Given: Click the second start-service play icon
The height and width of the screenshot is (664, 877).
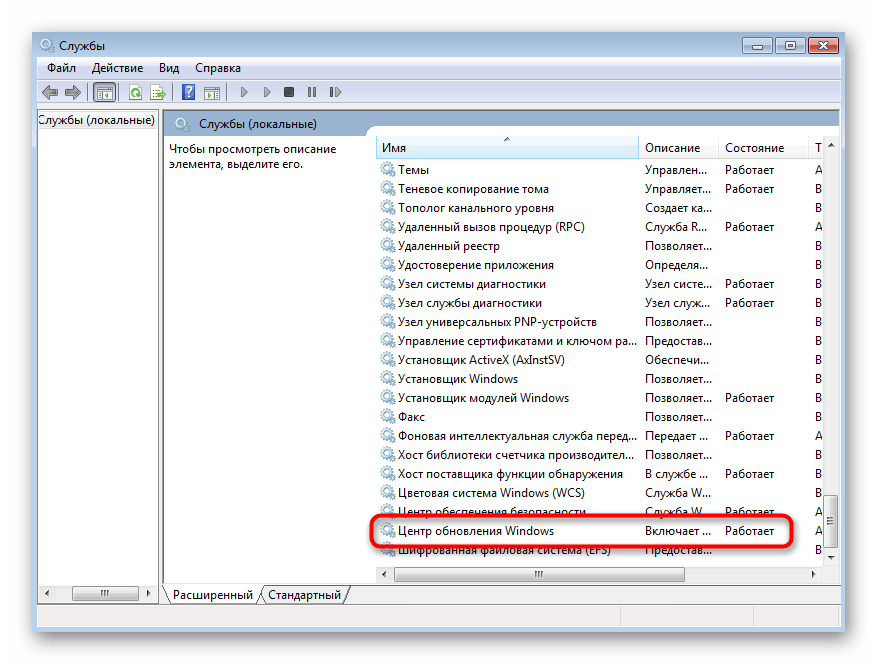Looking at the screenshot, I should (x=267, y=92).
